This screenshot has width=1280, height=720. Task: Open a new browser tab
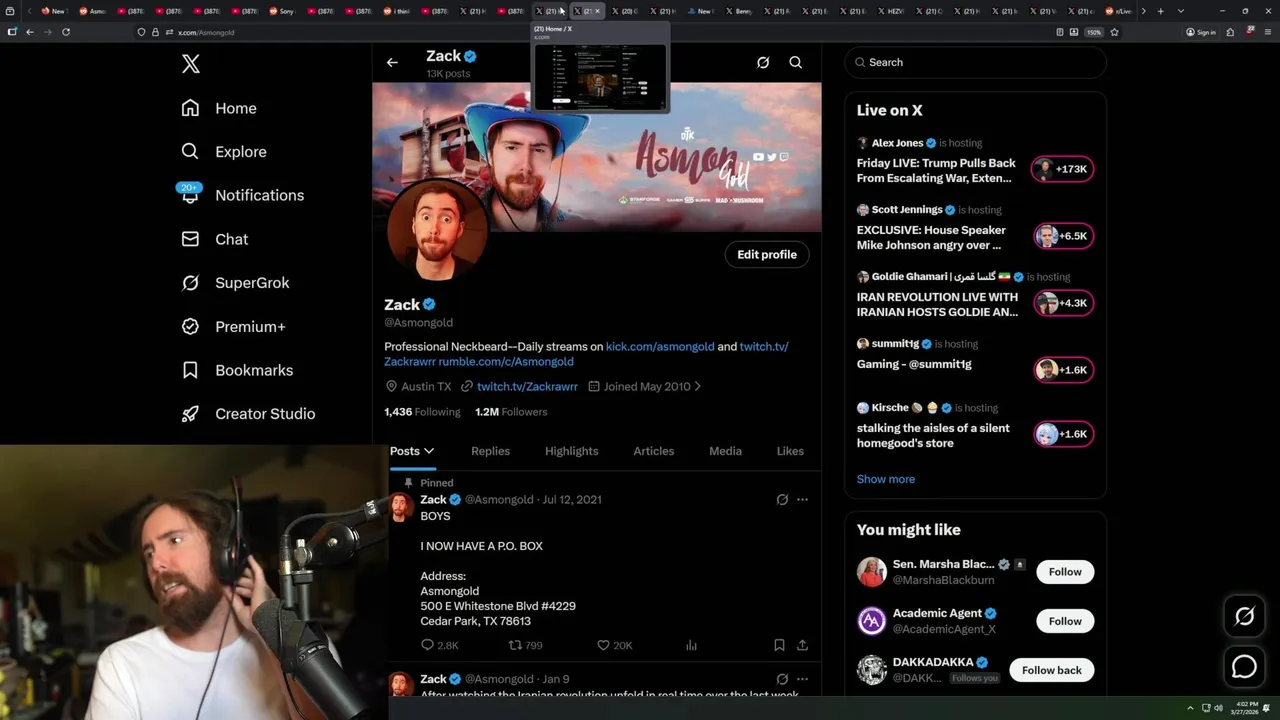click(x=1160, y=11)
